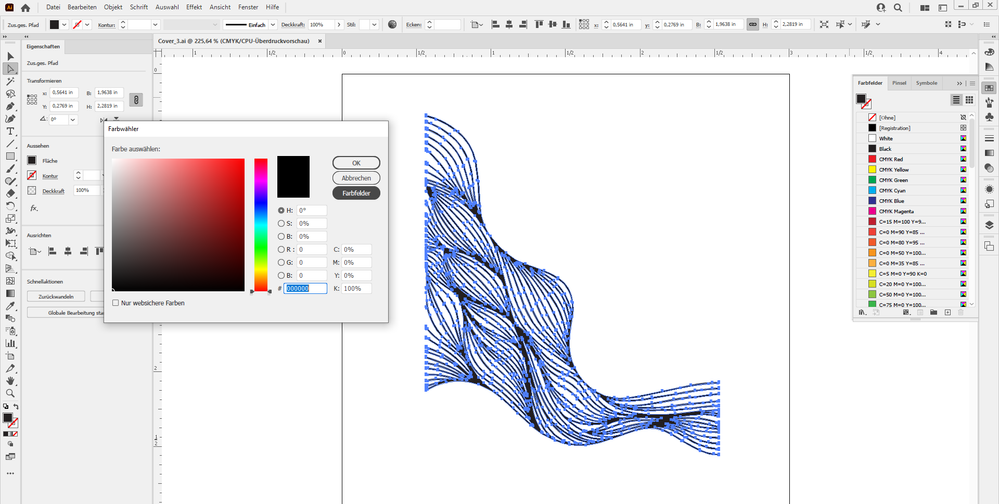Expand more swatches panel tabs chevron

tap(959, 83)
